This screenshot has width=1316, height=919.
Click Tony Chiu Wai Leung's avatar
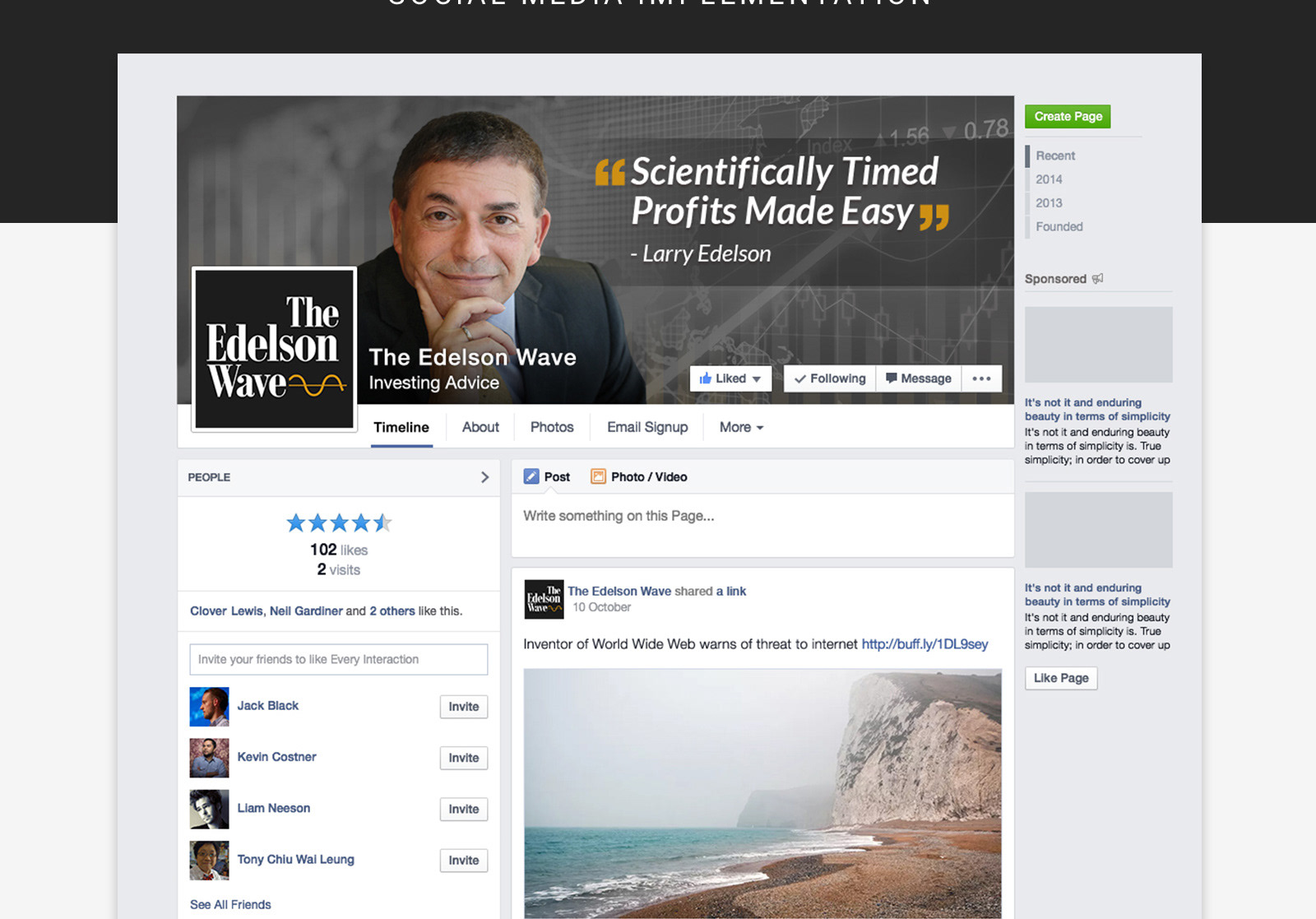pos(209,860)
